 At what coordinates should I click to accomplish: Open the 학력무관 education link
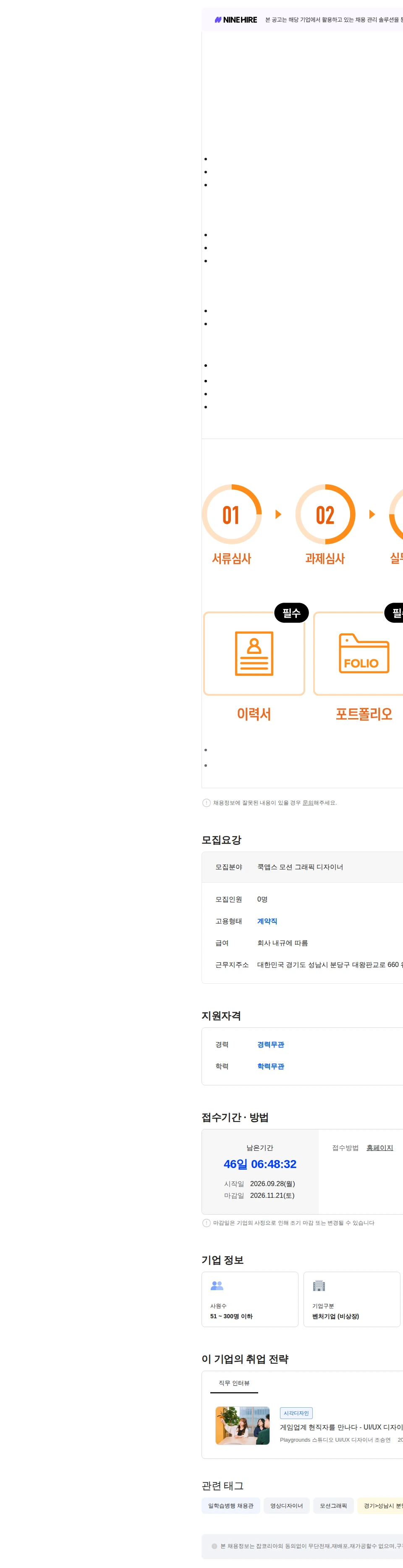pos(271,1066)
